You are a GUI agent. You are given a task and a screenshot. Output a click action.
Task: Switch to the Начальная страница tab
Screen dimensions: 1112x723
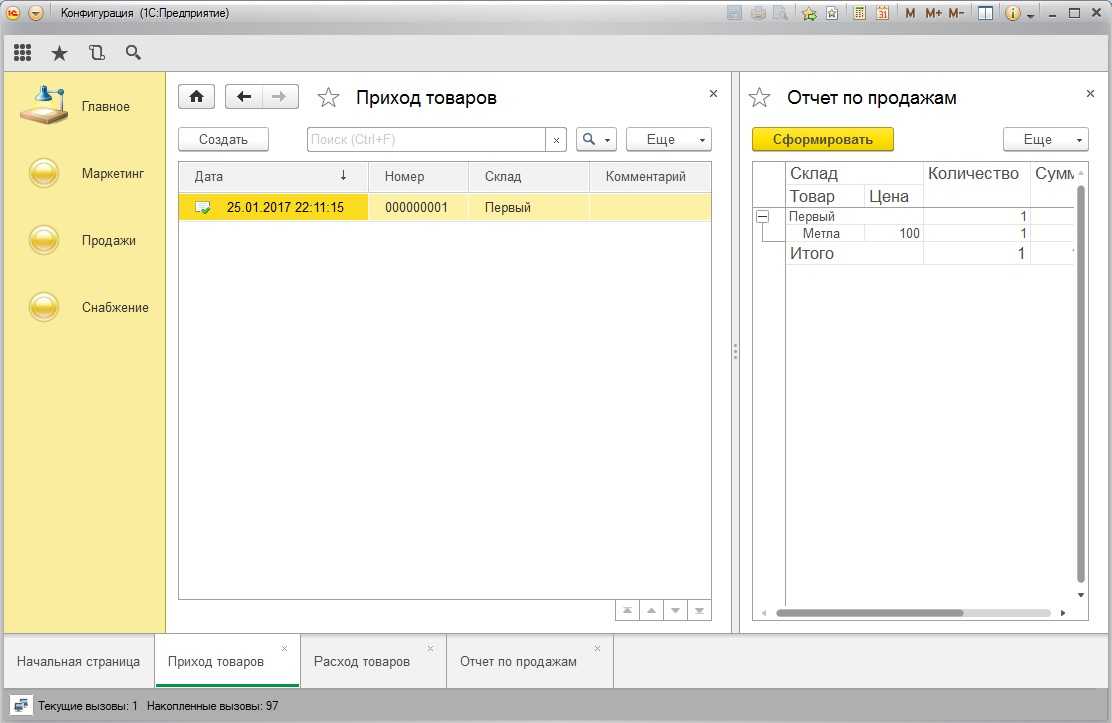tap(78, 661)
